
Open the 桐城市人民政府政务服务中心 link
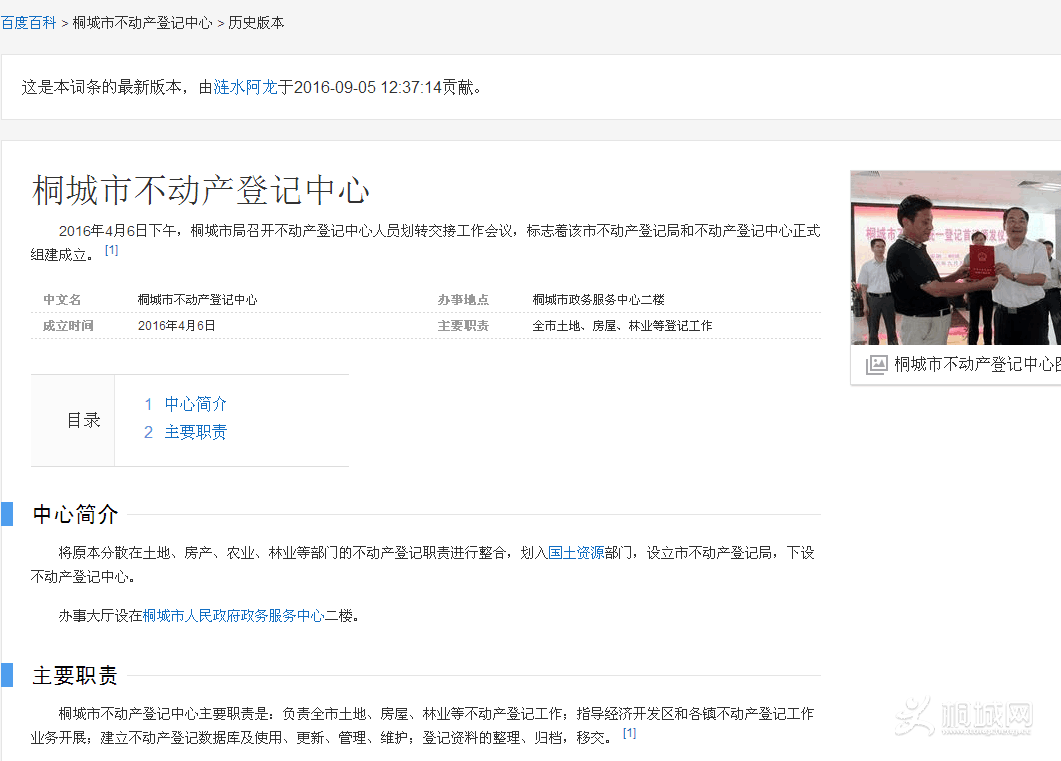pyautogui.click(x=233, y=616)
